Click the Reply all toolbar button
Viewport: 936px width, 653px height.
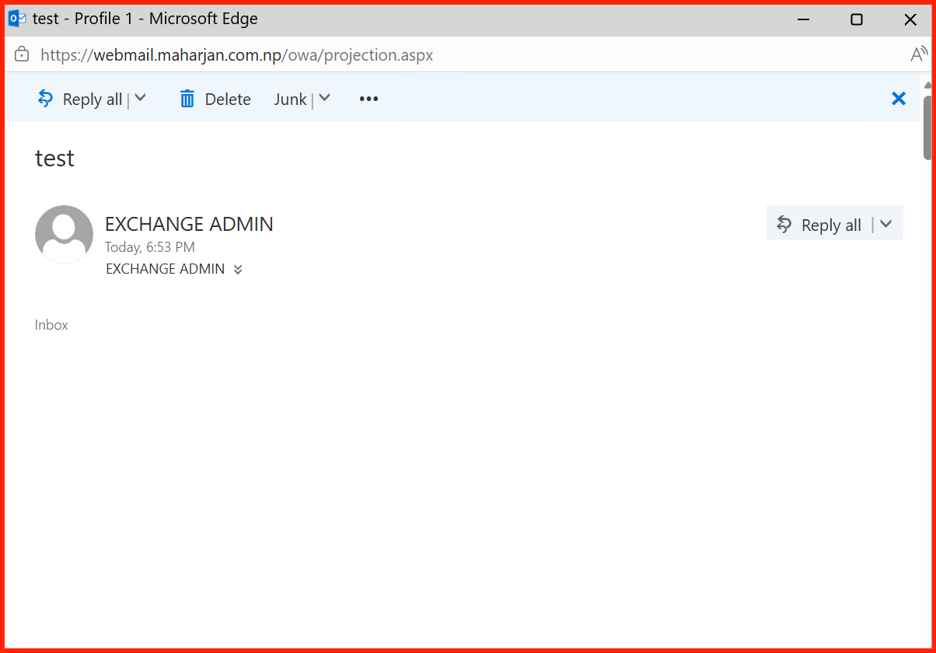80,99
